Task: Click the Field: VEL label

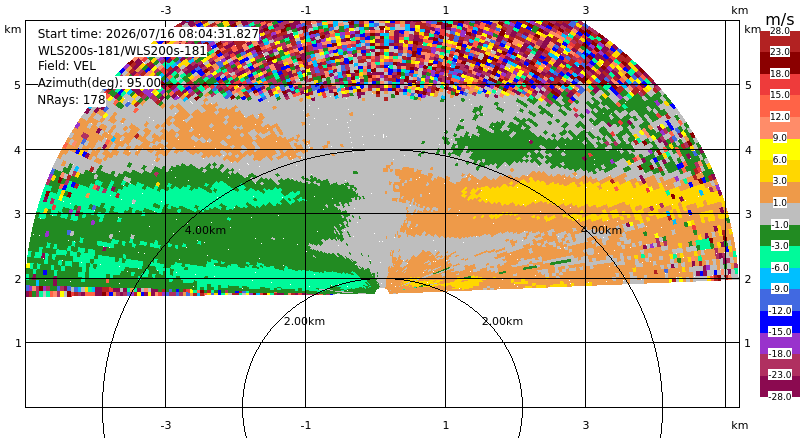Action: coord(67,66)
